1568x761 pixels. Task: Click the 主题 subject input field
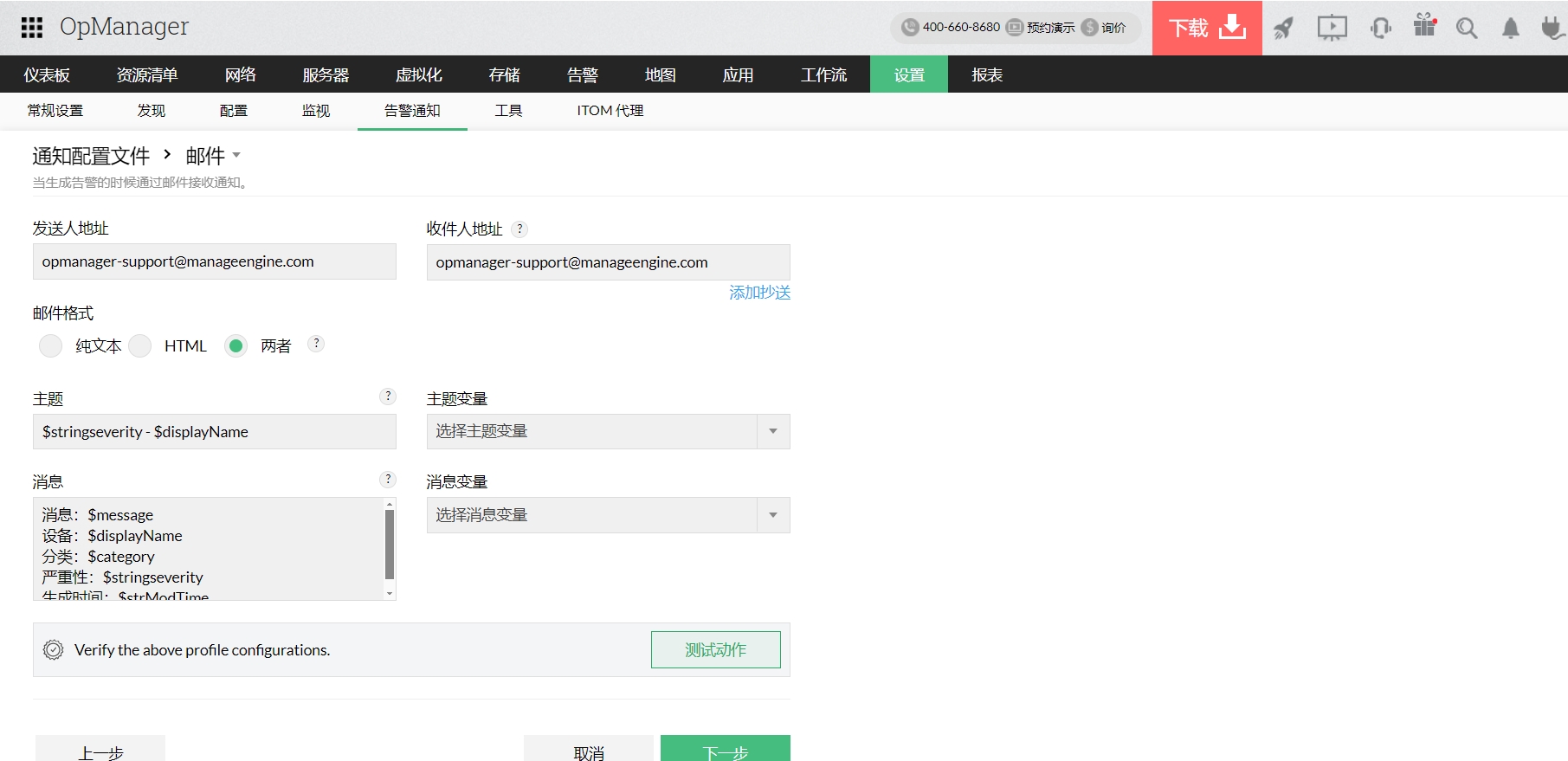click(x=215, y=431)
